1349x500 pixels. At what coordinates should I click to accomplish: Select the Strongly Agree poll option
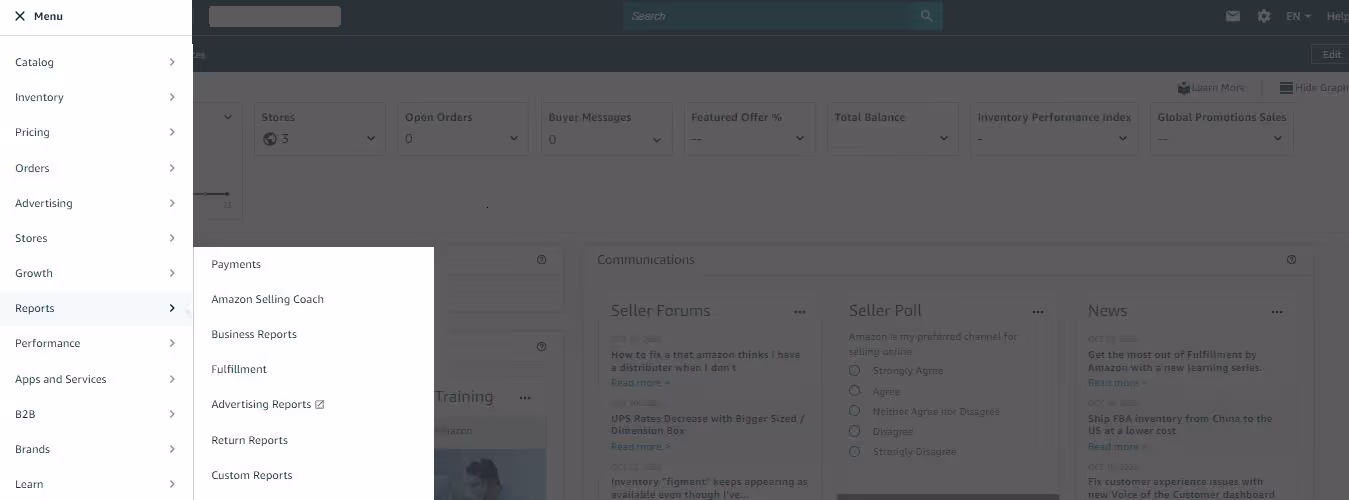pos(855,371)
